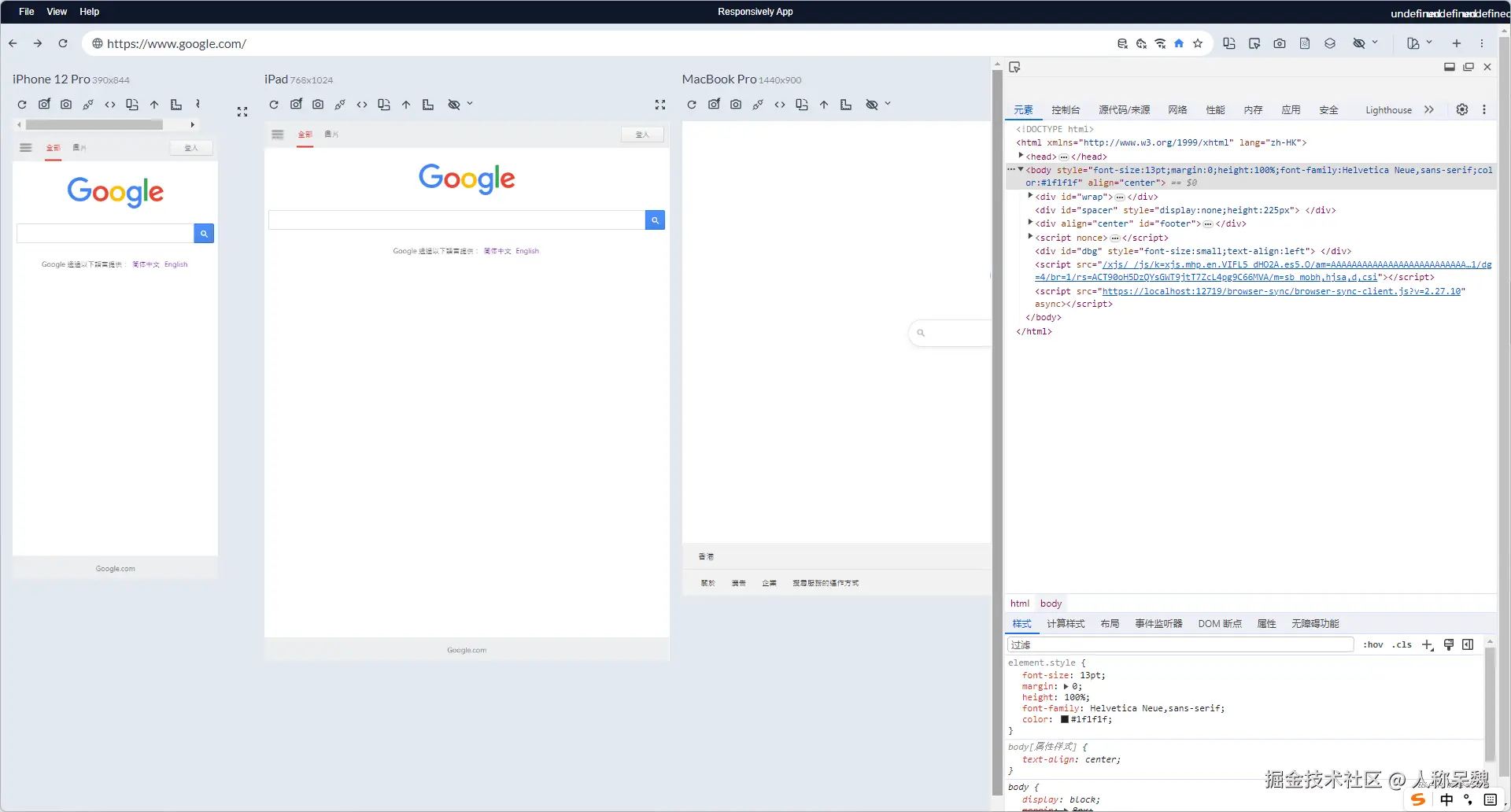Toggle network throttling wifi icon
The image size is (1511, 812).
(1160, 43)
